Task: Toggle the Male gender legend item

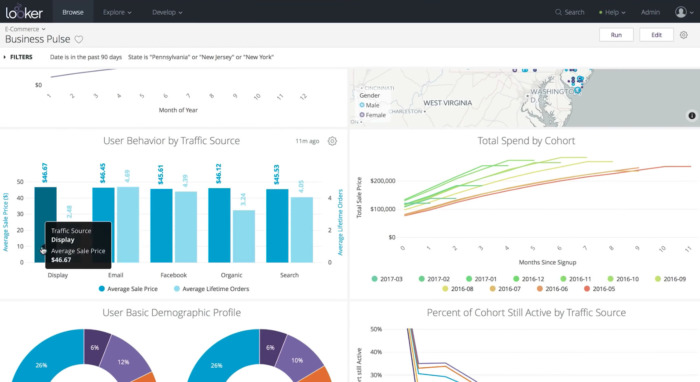Action: pos(370,105)
